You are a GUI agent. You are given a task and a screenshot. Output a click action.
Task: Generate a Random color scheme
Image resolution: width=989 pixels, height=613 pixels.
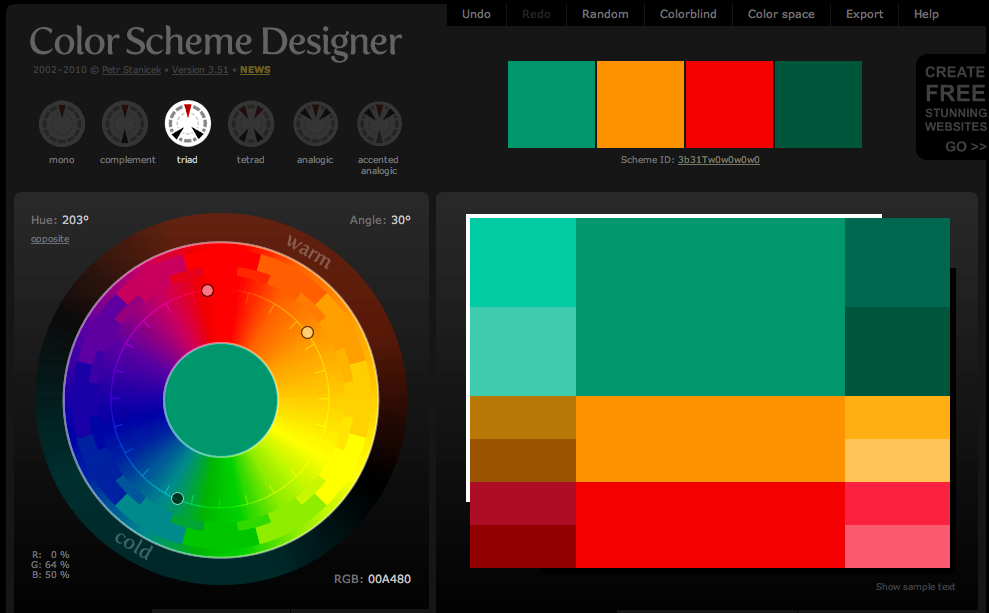pos(605,14)
